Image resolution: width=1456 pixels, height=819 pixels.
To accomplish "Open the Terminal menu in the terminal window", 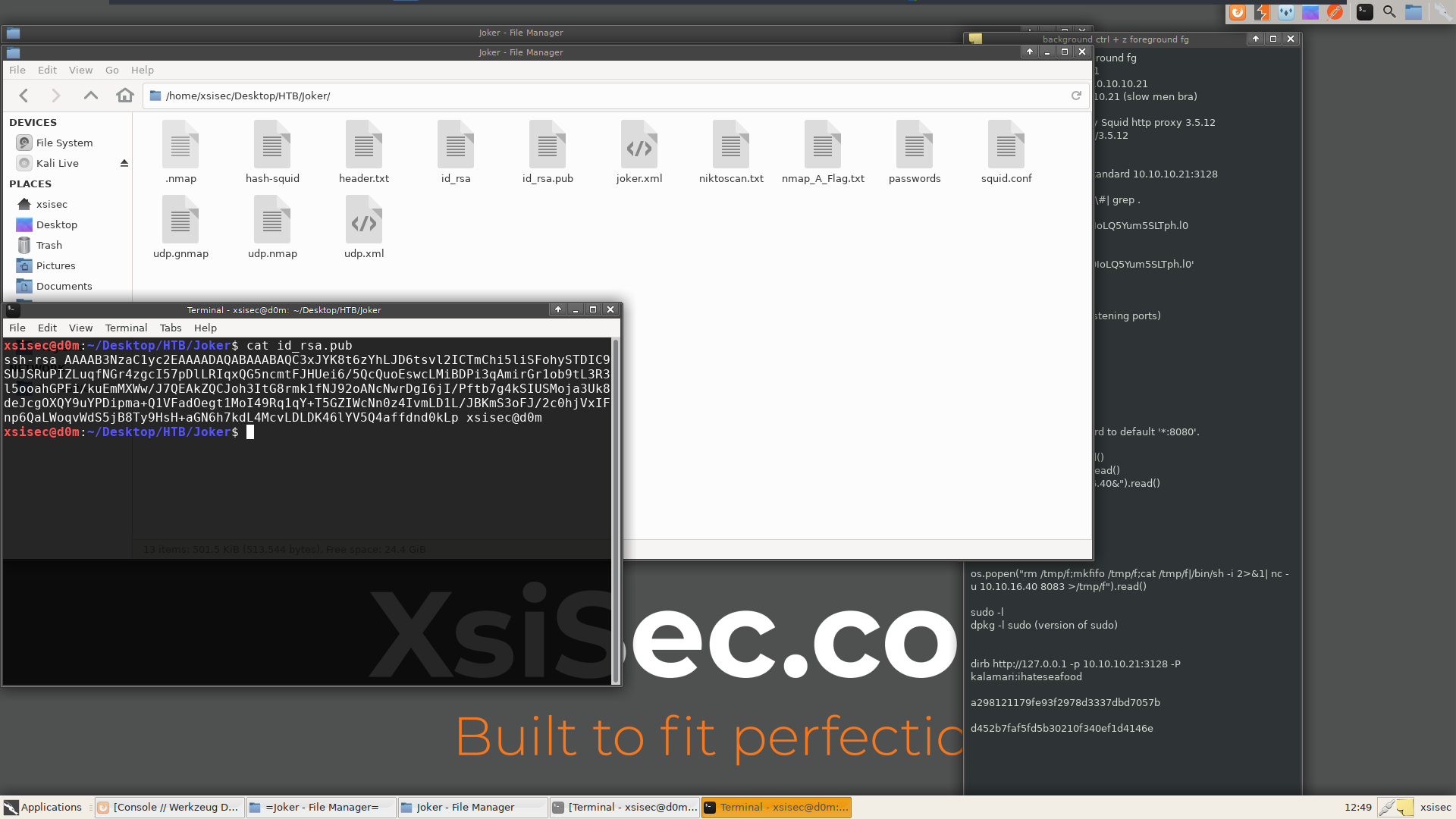I will [x=126, y=328].
